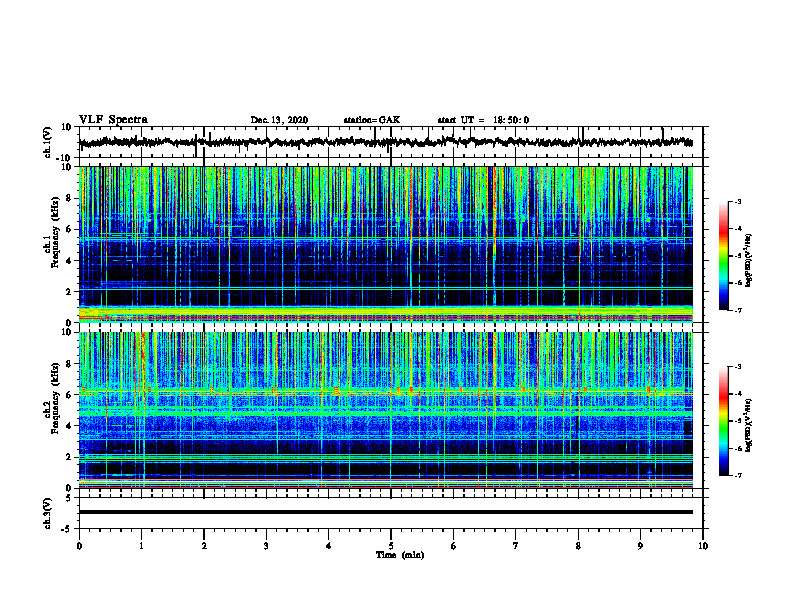Click the bright sub-1 kHz band in ch.1 spectrogram
The image size is (792, 612).
pyautogui.click(x=385, y=314)
